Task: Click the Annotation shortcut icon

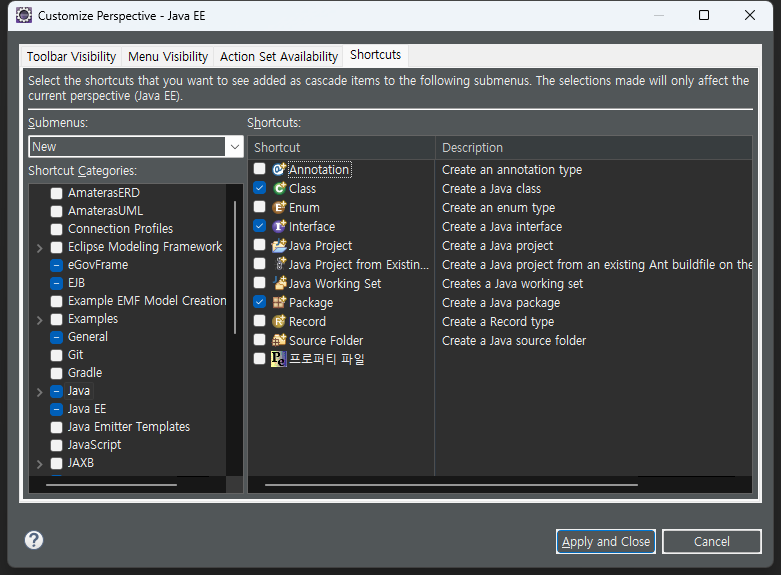Action: [x=279, y=169]
